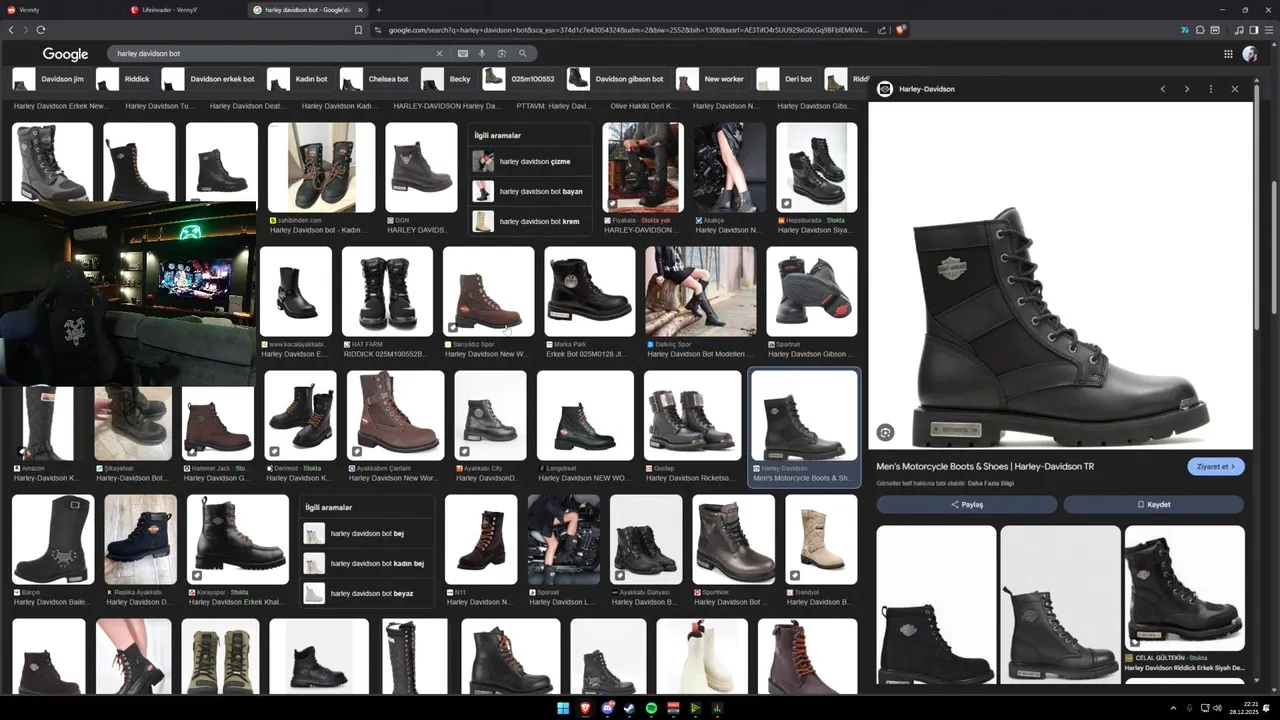1280x720 pixels.
Task: Clear the search box with X
Action: (438, 53)
